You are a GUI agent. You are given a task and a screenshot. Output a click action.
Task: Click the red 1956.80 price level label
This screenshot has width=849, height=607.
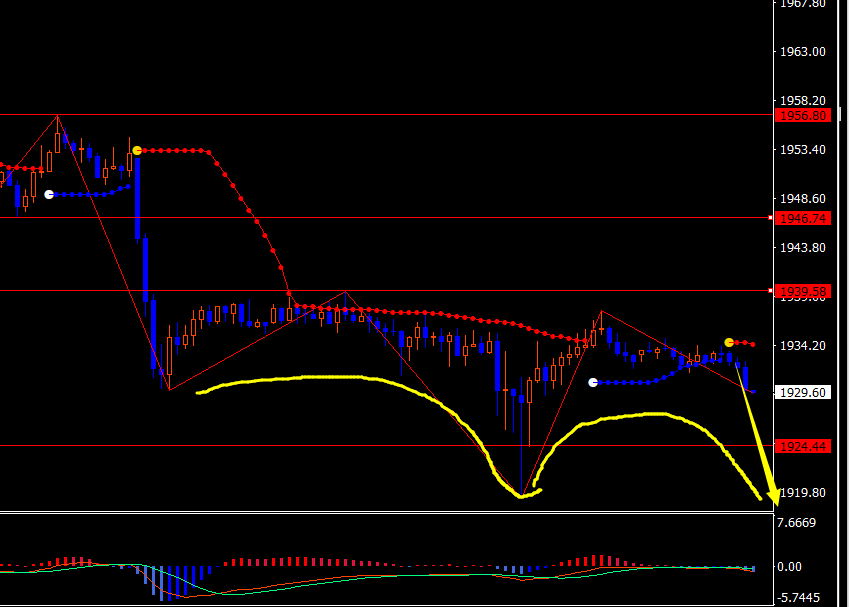click(802, 115)
